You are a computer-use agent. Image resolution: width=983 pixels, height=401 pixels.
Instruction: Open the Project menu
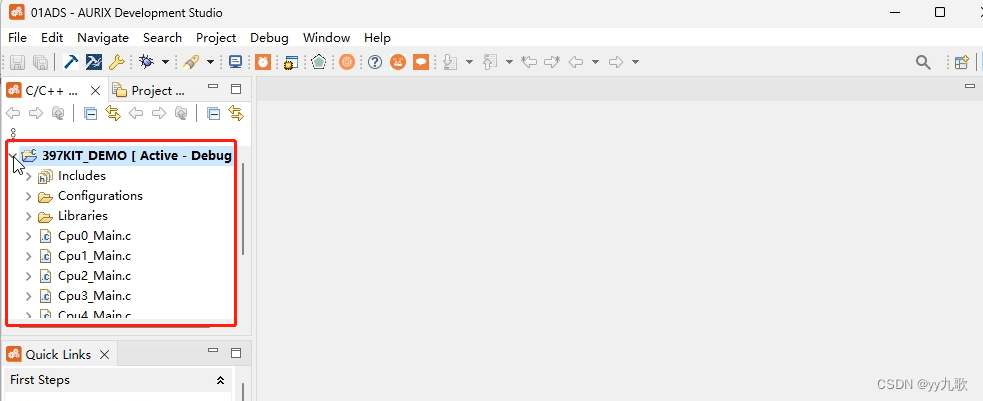click(x=216, y=37)
